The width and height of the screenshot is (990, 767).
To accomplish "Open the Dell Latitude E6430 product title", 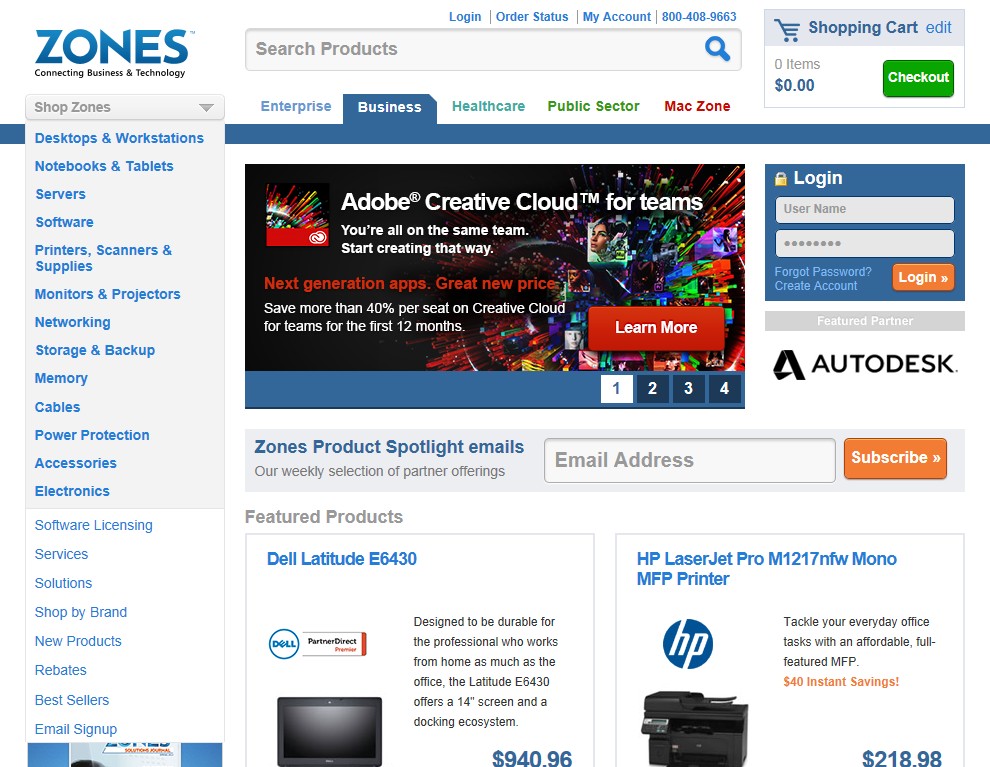I will tap(342, 559).
